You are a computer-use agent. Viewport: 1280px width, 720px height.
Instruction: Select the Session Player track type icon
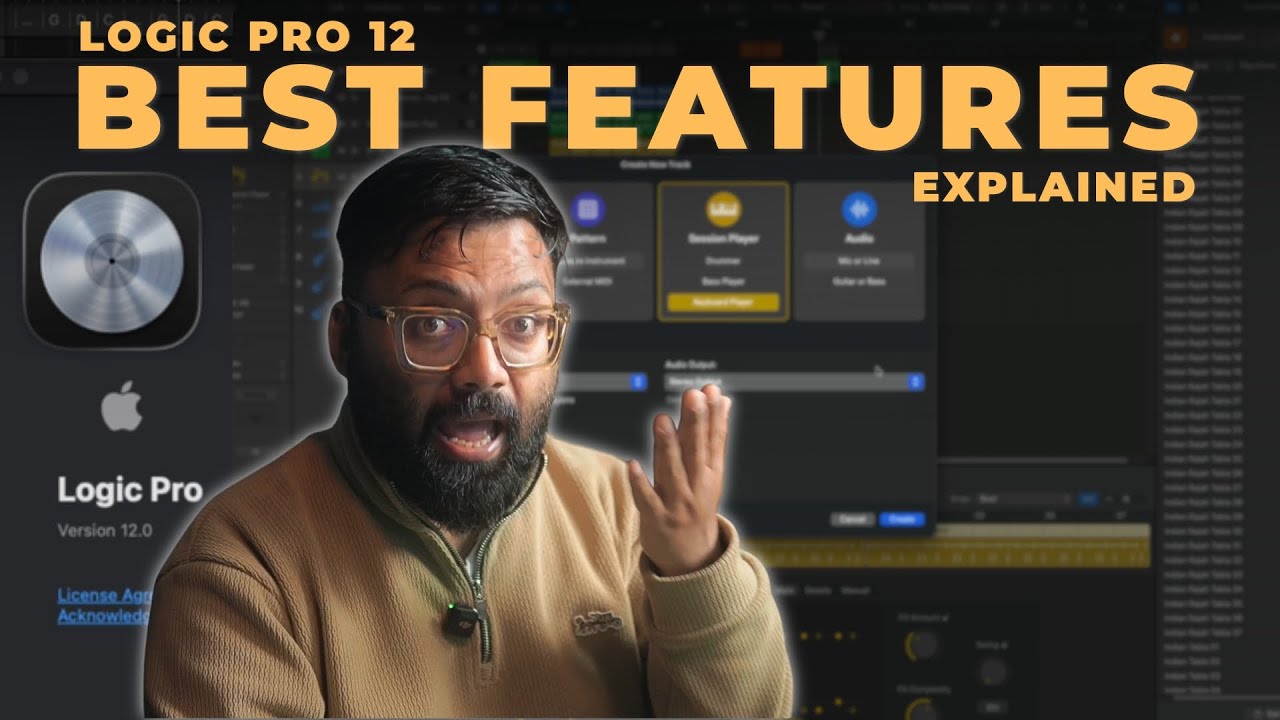pos(723,210)
